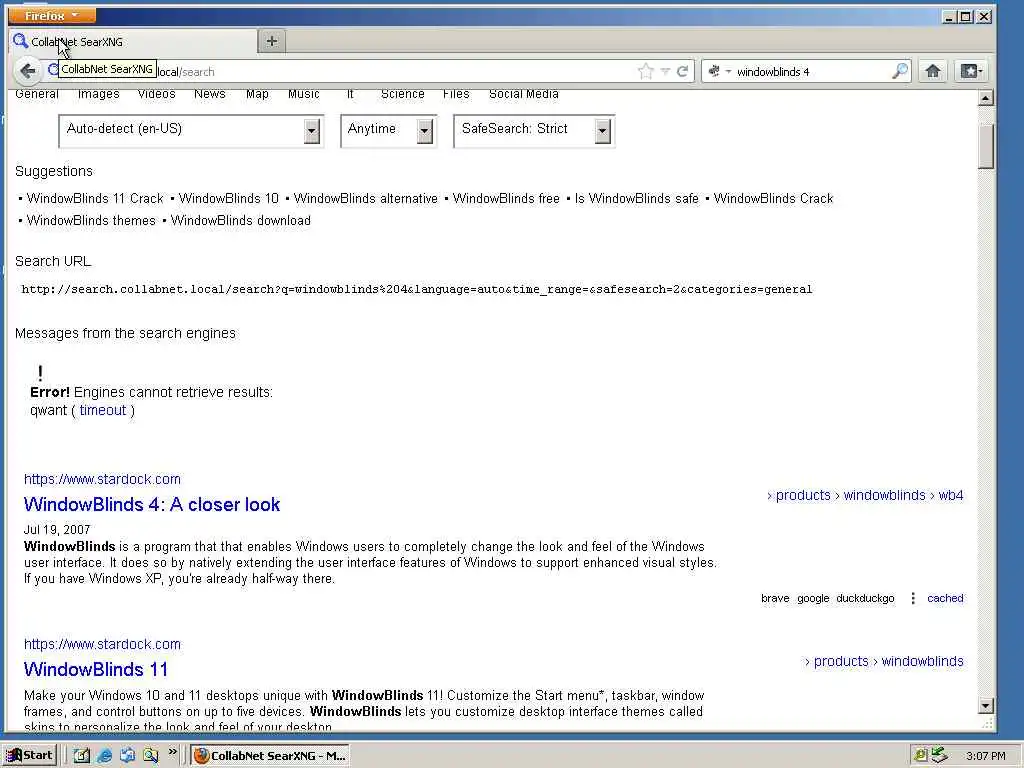Click suggestion WindowBlinds themes
The width and height of the screenshot is (1024, 768).
(91, 221)
